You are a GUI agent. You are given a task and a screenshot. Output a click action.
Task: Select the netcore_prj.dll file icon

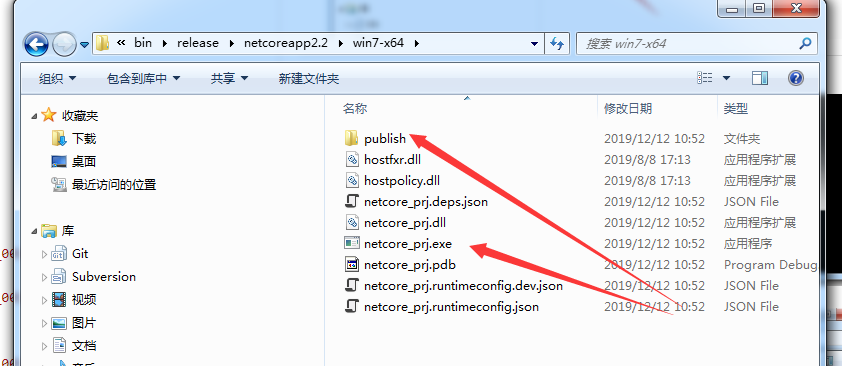[351, 222]
